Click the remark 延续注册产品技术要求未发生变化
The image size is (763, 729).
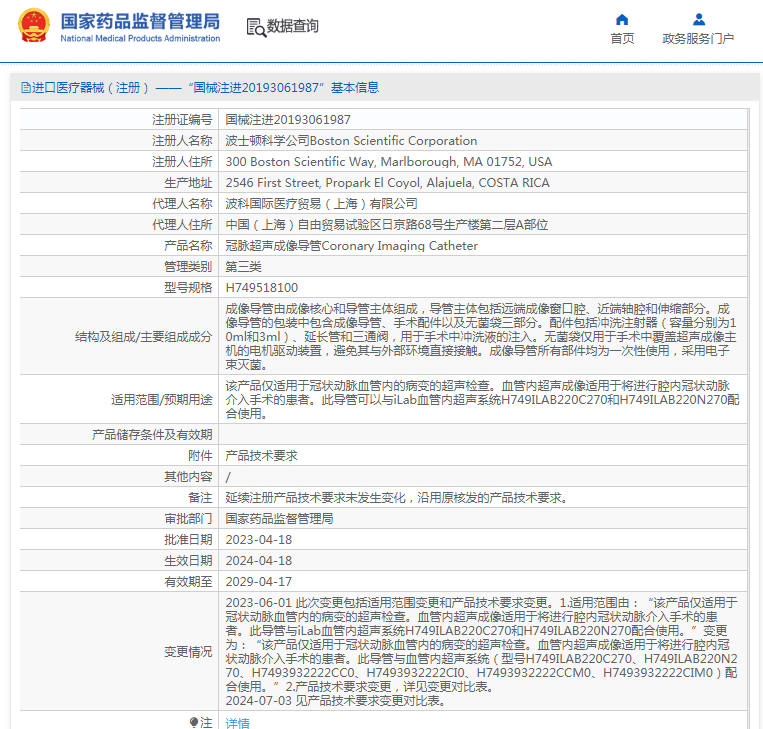tap(397, 497)
